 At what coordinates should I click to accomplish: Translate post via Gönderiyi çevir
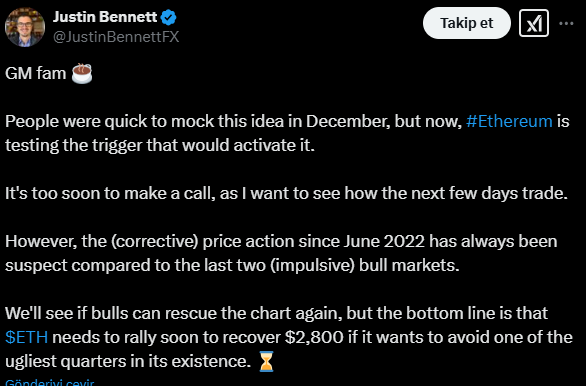[x=50, y=382]
